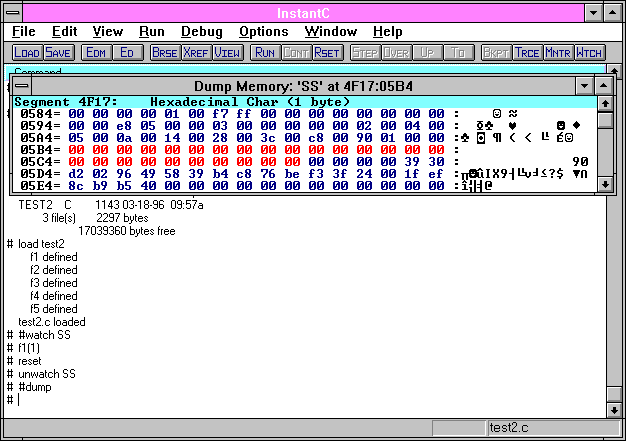Click the Trce trace button
Screen dimensions: 626x441
coord(527,52)
